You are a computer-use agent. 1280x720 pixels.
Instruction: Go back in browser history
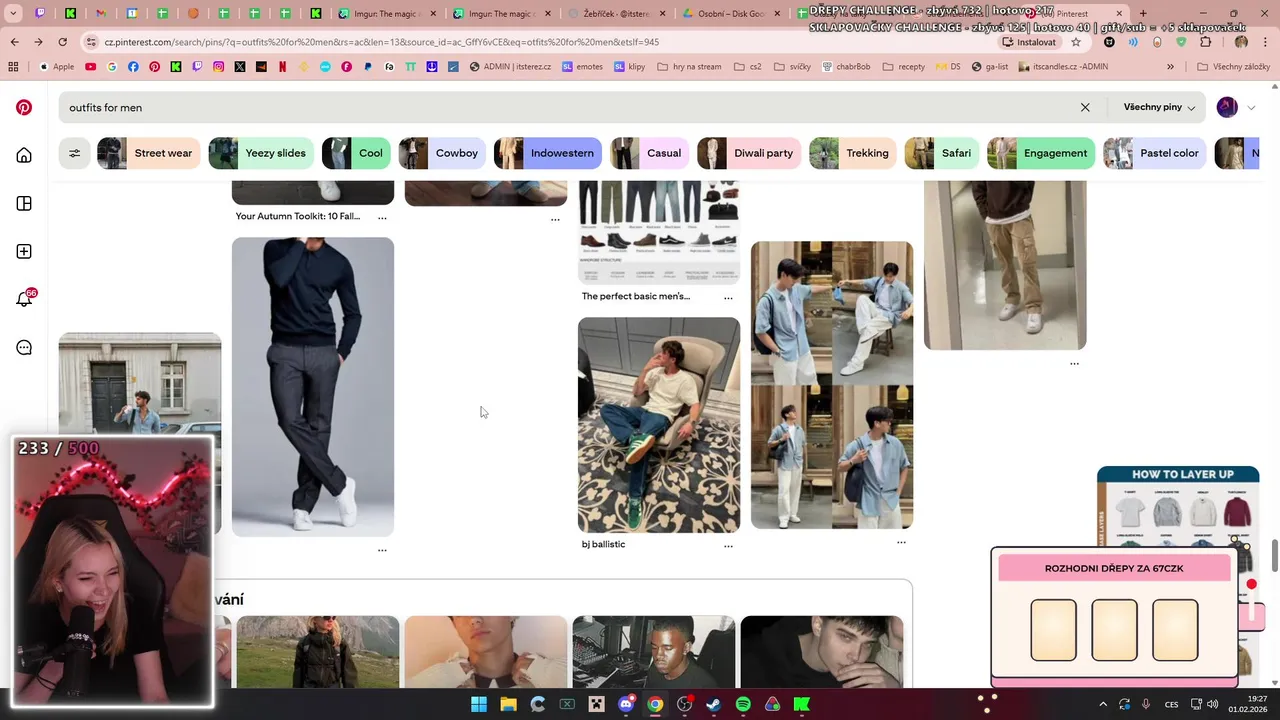(x=14, y=42)
